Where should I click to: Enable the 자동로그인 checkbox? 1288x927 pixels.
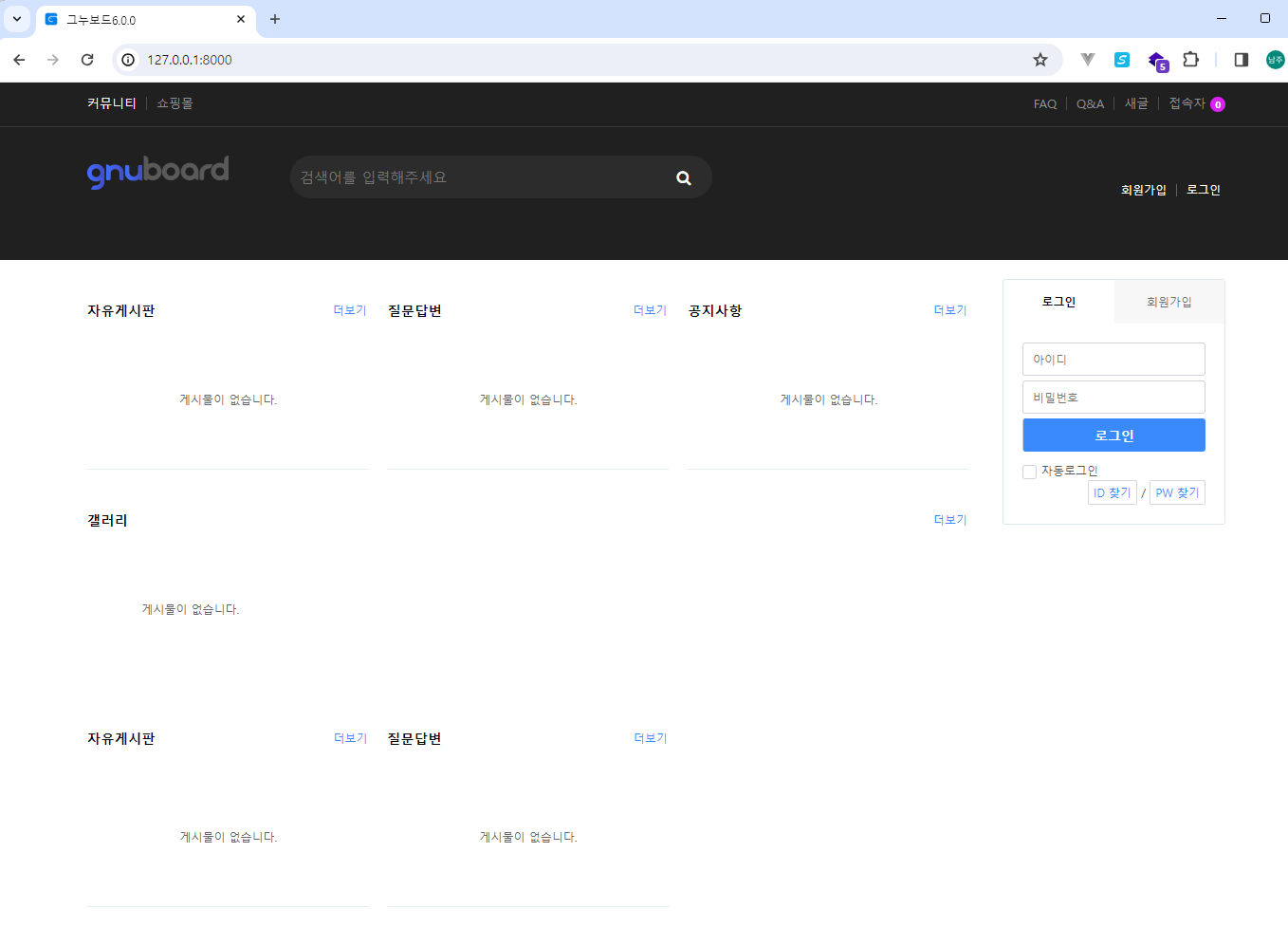coord(1029,472)
